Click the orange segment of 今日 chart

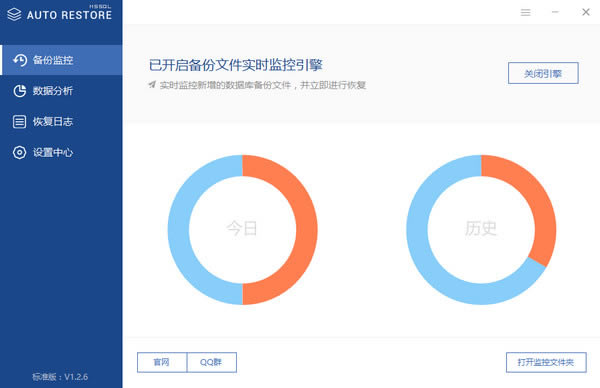pos(307,230)
